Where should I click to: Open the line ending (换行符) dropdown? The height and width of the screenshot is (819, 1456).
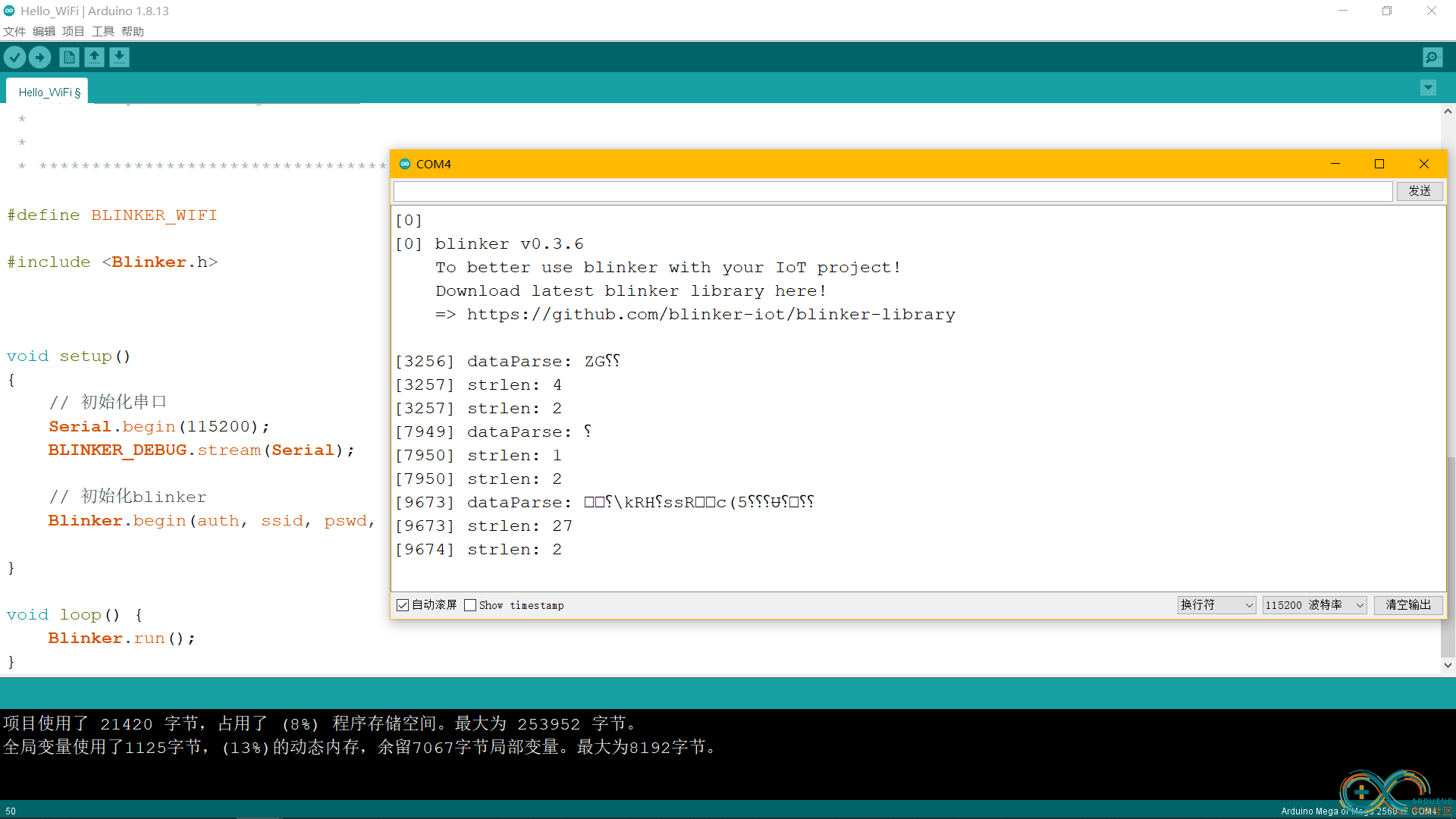(x=1216, y=604)
